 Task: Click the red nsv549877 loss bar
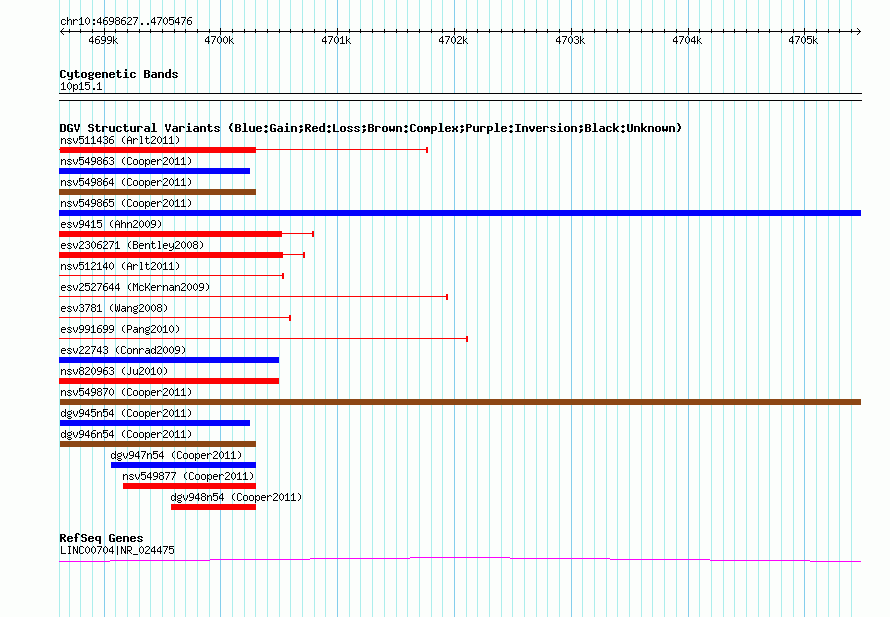190,486
